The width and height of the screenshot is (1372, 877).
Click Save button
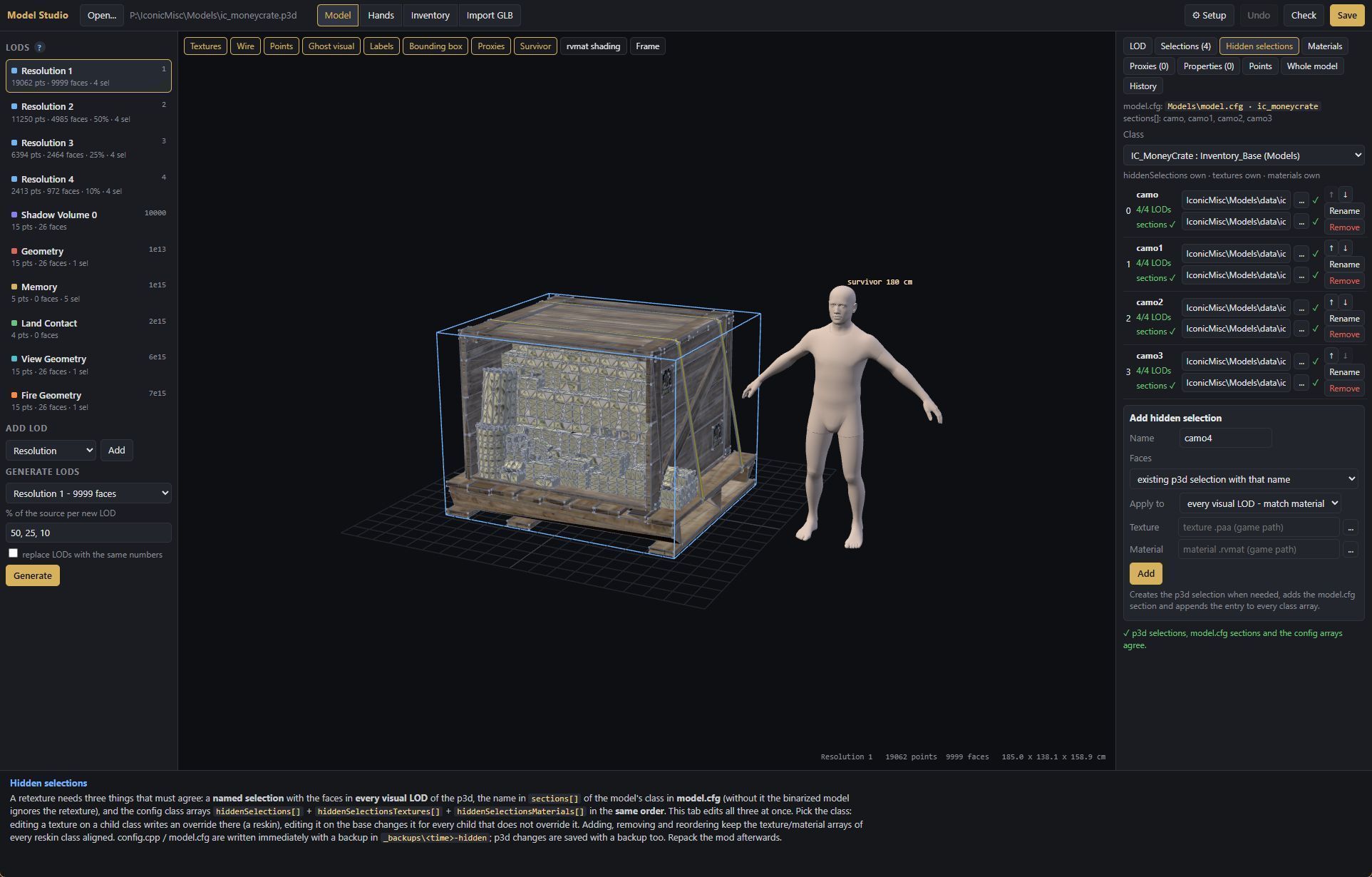click(1346, 15)
